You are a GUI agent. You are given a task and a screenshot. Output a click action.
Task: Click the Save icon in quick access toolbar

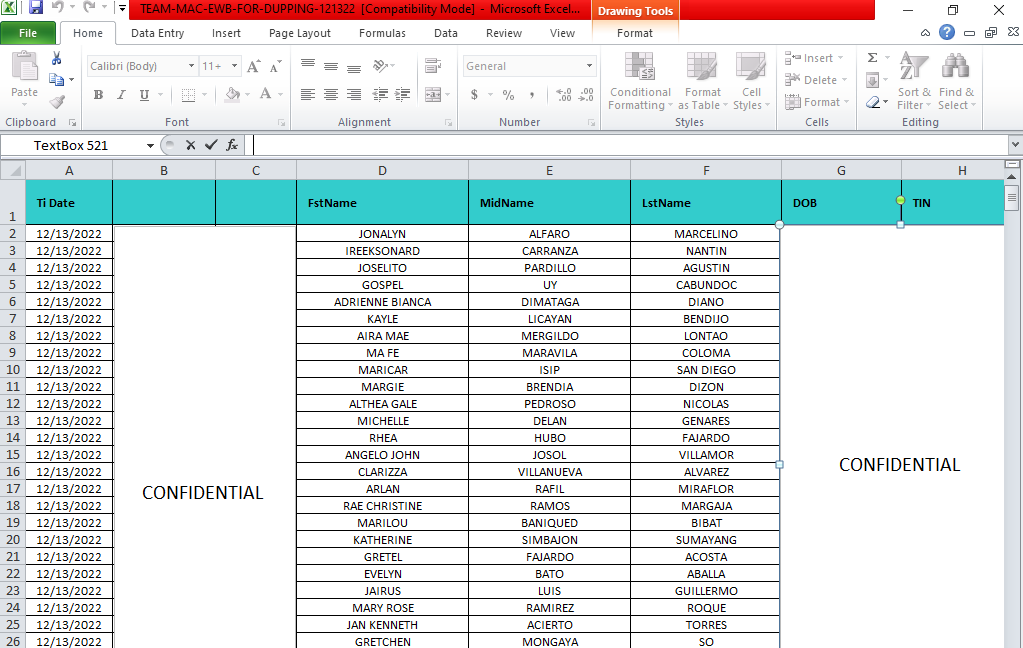35,8
